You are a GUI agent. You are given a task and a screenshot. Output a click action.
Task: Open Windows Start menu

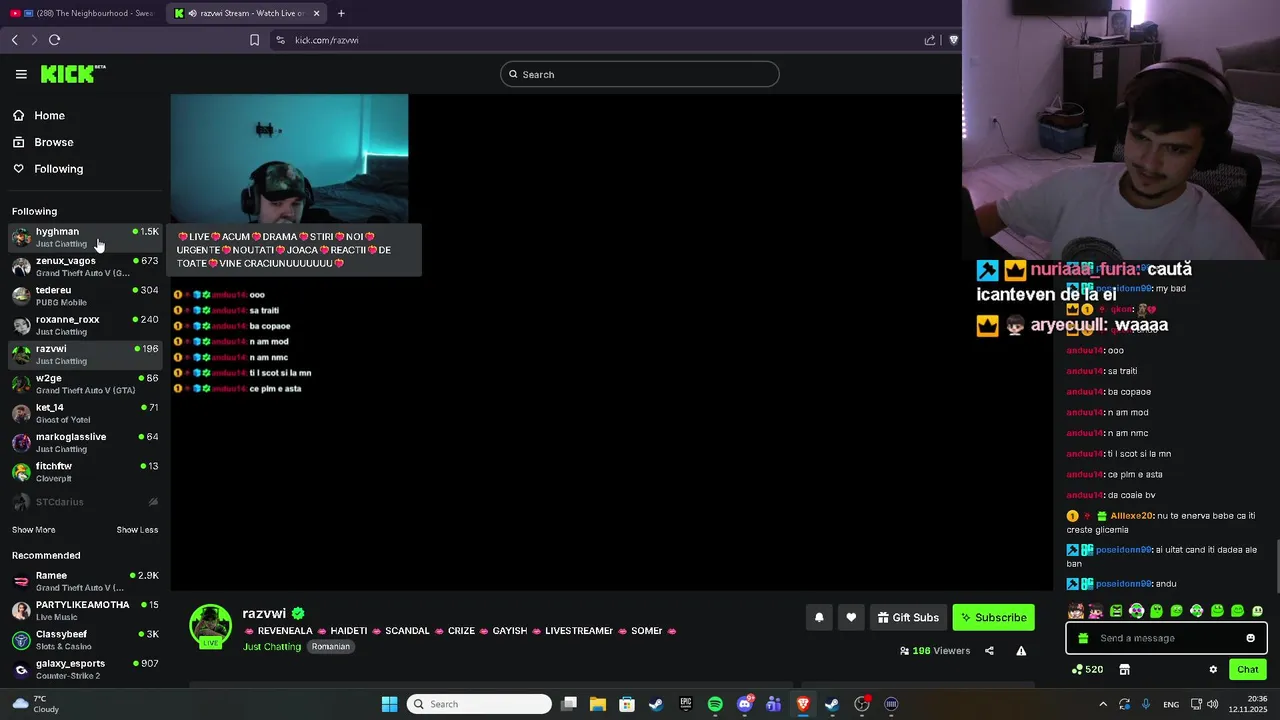(389, 704)
